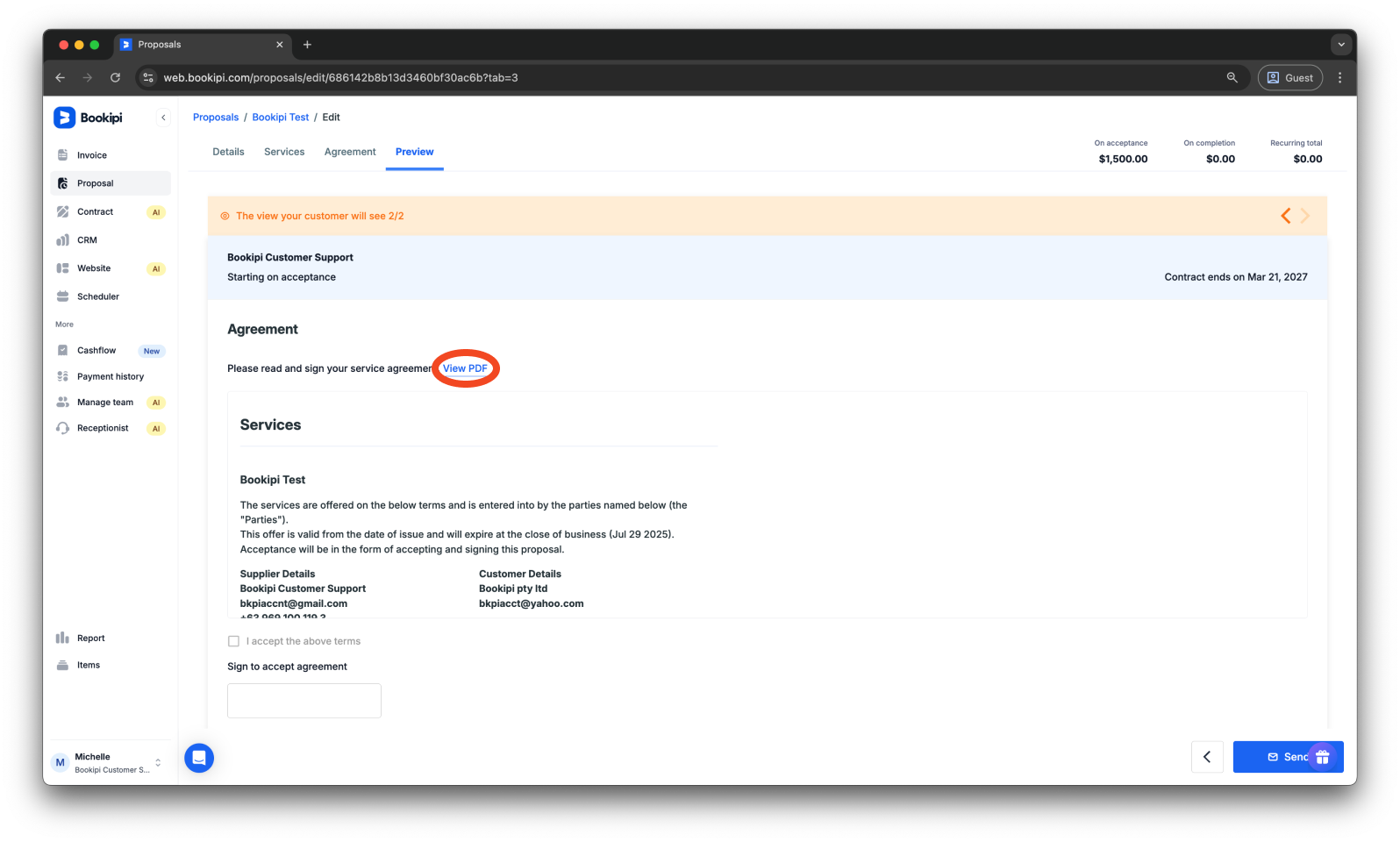Viewport: 1400px width, 842px height.
Task: Show the previous customer view page
Action: tap(1286, 216)
